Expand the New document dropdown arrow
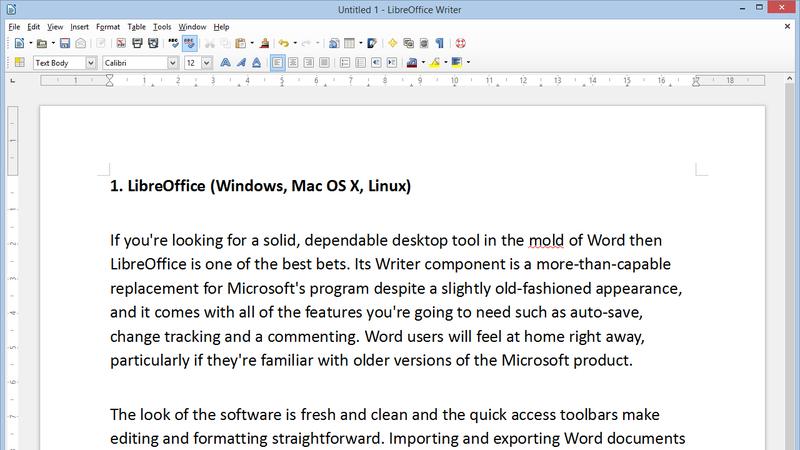 [31, 44]
